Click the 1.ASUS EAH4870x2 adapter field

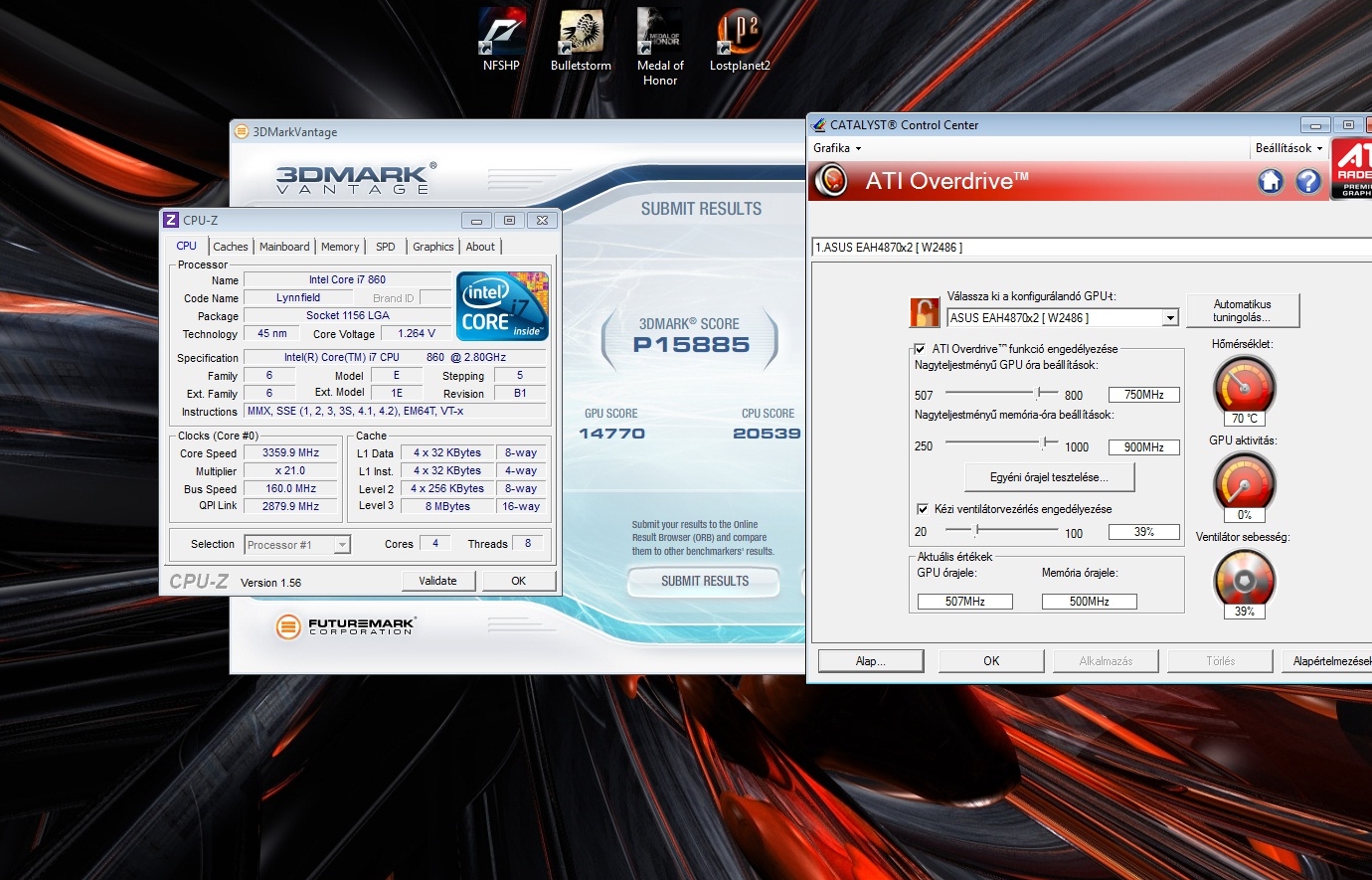point(1092,248)
